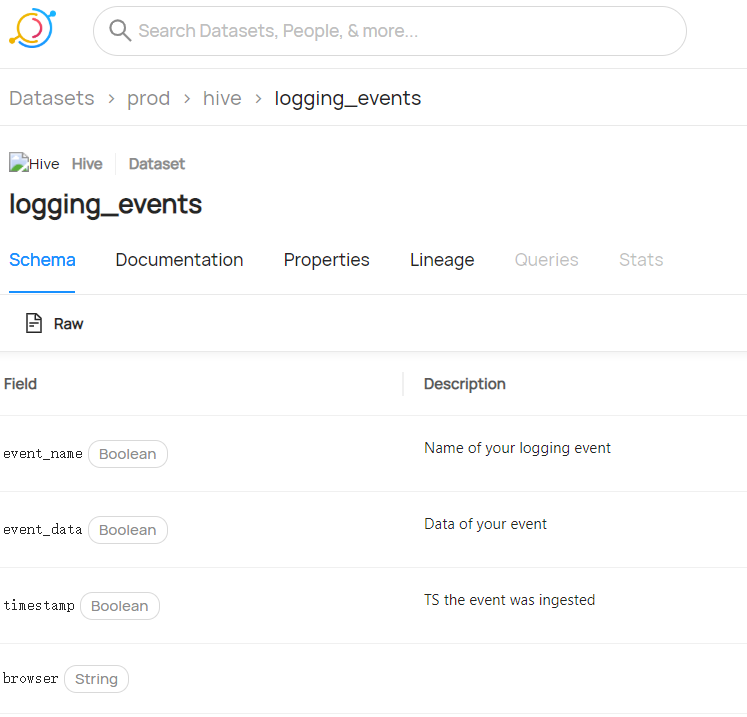This screenshot has width=747, height=717.
Task: View the Lineage tab
Action: (442, 260)
